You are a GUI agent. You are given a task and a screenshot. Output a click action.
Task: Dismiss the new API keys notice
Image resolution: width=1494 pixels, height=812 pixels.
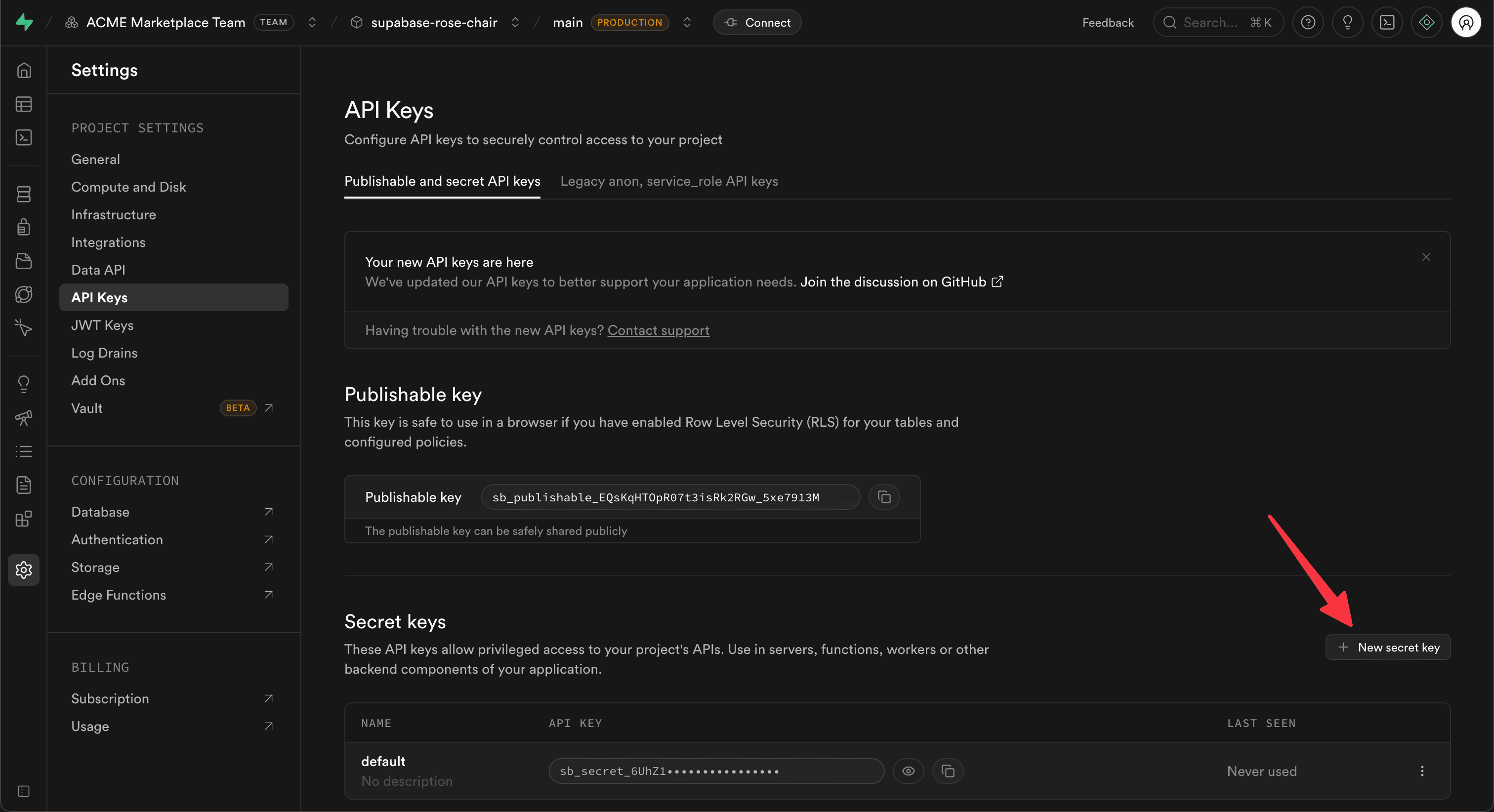click(1426, 257)
